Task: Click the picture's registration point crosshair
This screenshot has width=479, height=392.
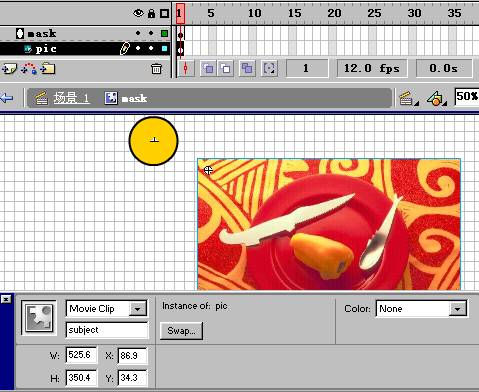Action: click(x=208, y=170)
